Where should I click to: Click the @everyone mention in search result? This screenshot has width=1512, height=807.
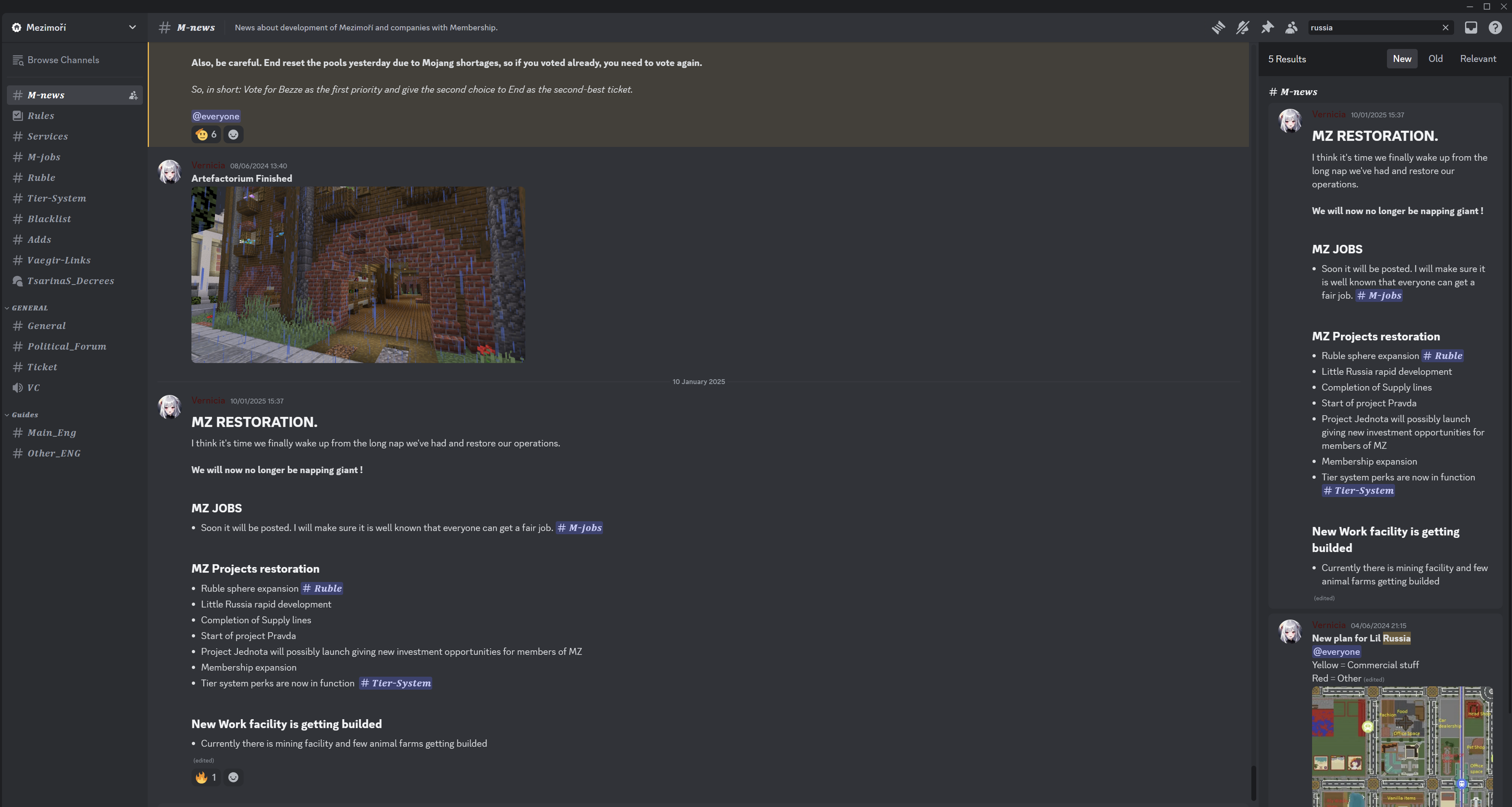pos(1336,652)
